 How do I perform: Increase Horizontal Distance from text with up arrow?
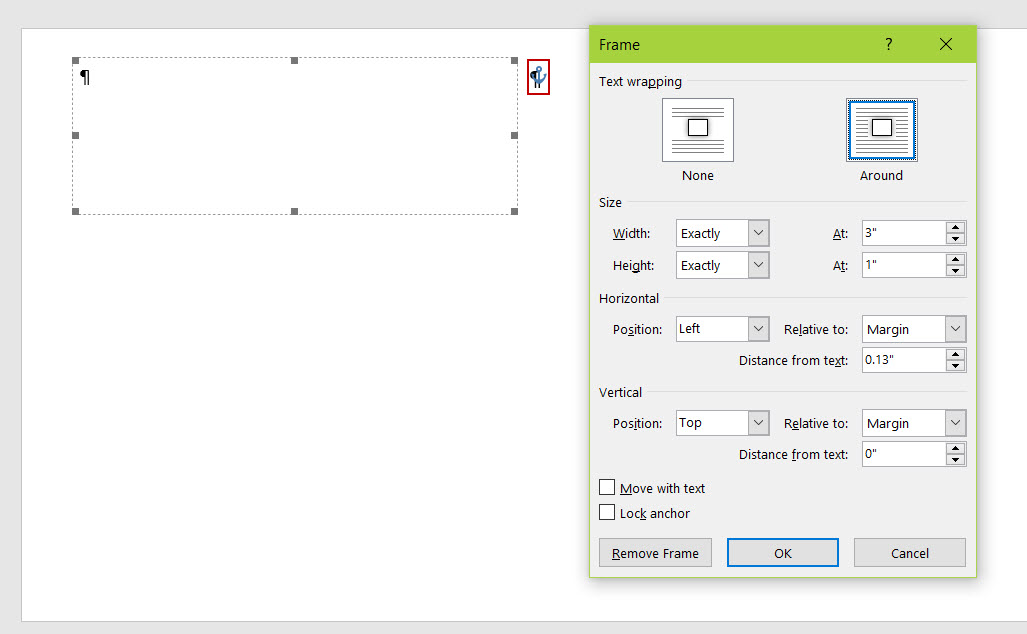[956, 354]
